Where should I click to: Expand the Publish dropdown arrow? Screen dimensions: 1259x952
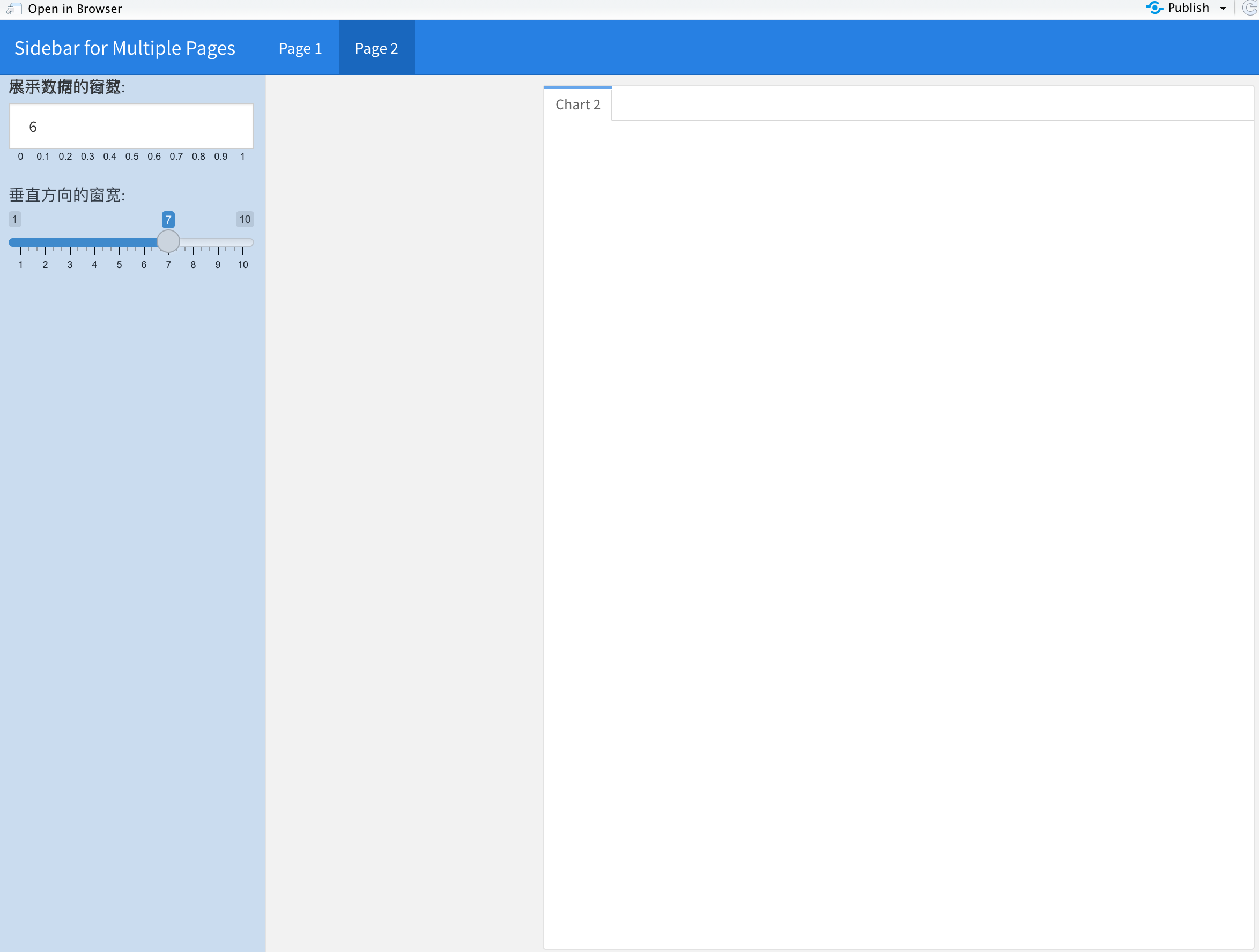tap(1223, 9)
